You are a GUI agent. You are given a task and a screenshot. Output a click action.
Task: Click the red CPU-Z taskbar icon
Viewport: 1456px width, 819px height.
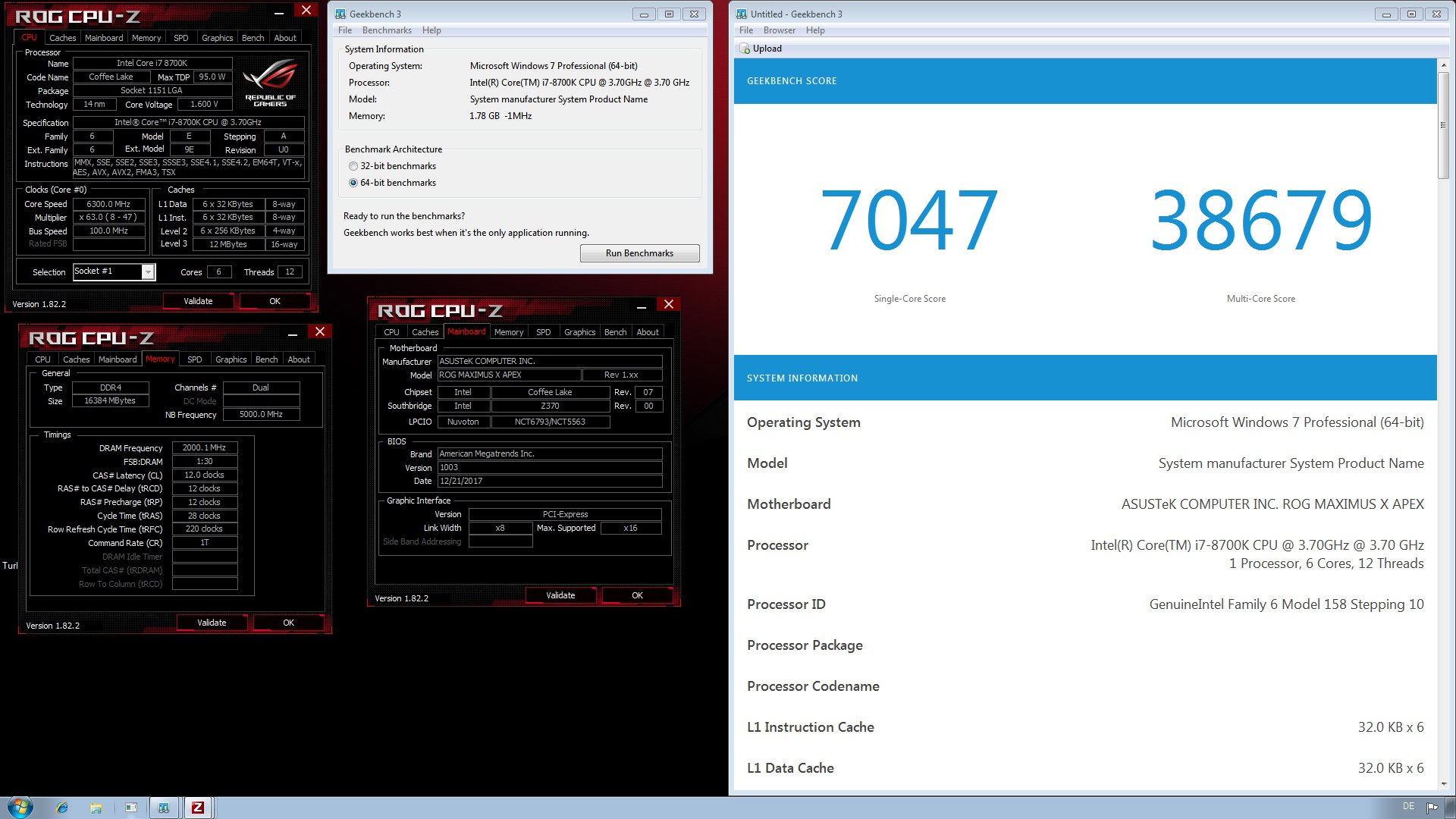tap(198, 808)
